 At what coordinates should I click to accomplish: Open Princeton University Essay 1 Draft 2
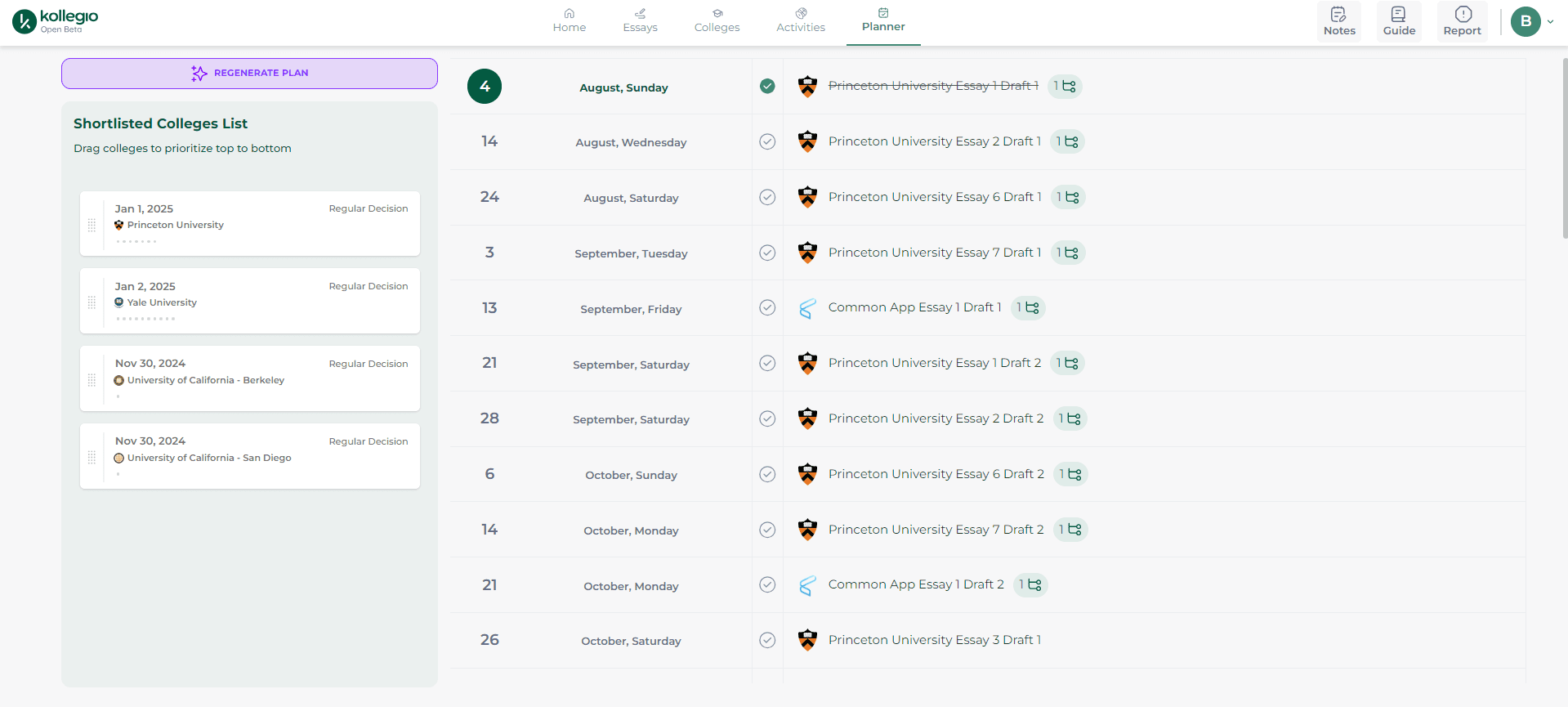tap(935, 363)
